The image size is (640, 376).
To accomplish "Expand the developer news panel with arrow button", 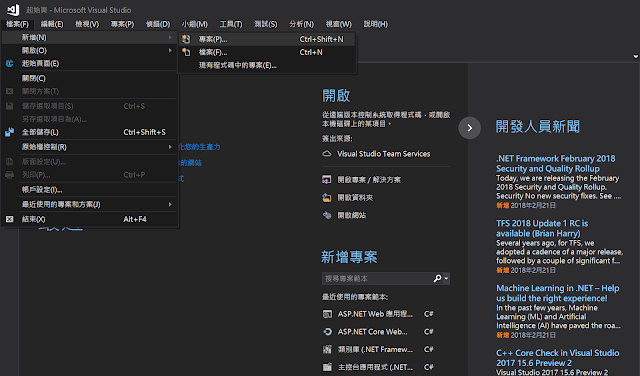I will (x=470, y=128).
